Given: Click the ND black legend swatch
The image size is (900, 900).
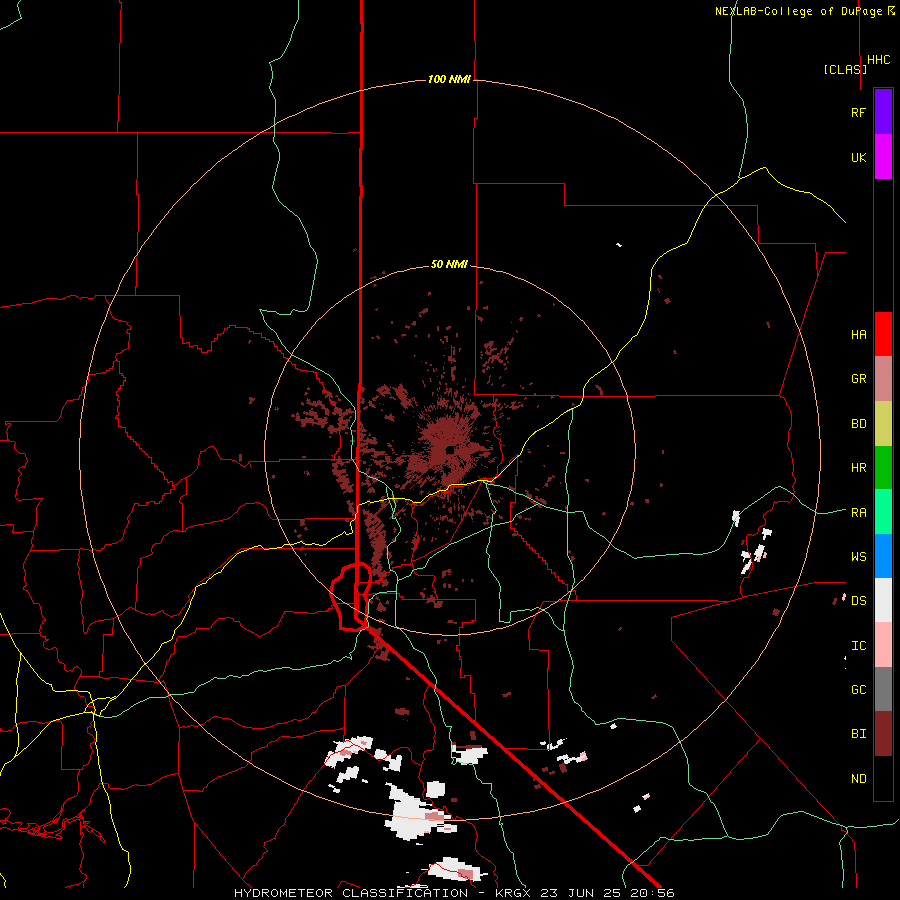Looking at the screenshot, I should click(883, 778).
